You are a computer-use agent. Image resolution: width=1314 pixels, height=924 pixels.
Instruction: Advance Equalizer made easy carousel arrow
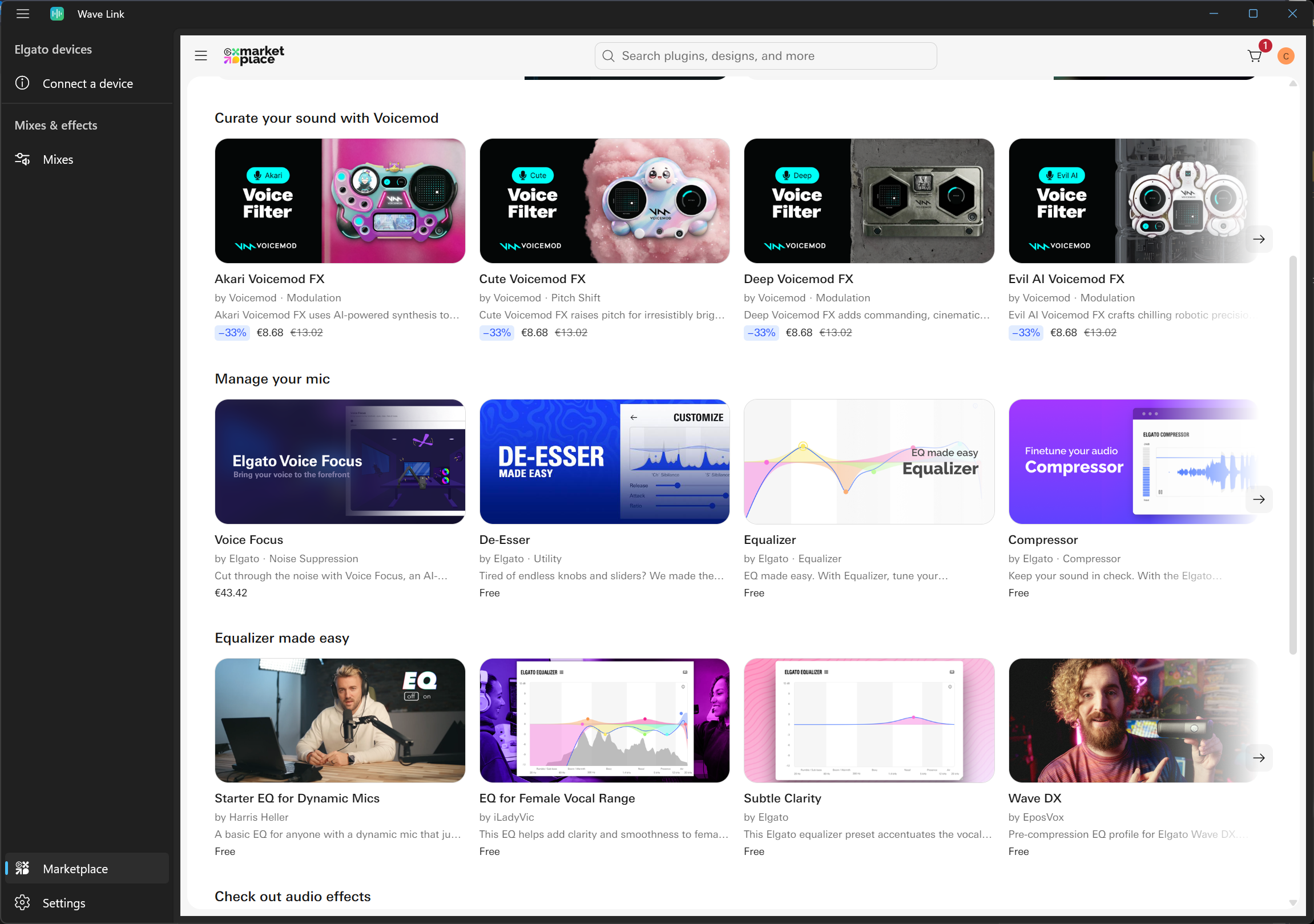pos(1259,758)
